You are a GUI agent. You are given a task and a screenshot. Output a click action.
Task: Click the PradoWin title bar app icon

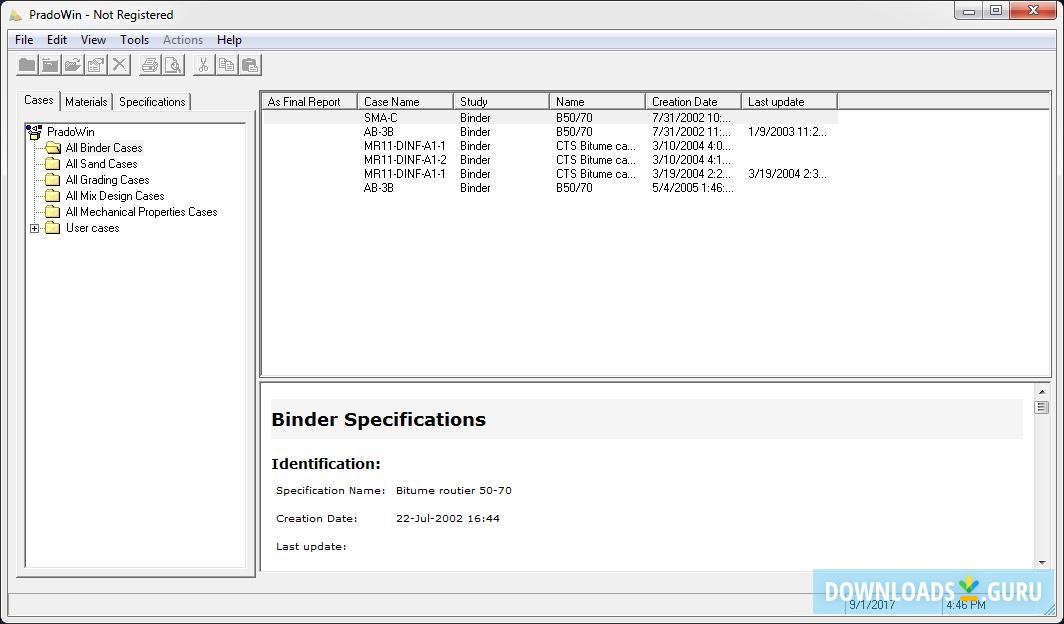16,14
